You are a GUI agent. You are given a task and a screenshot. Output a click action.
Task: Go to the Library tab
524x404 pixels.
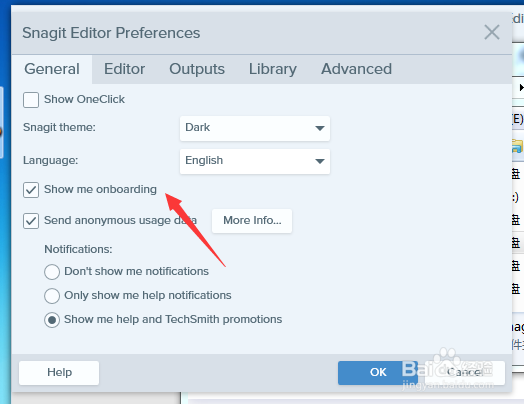(x=273, y=69)
